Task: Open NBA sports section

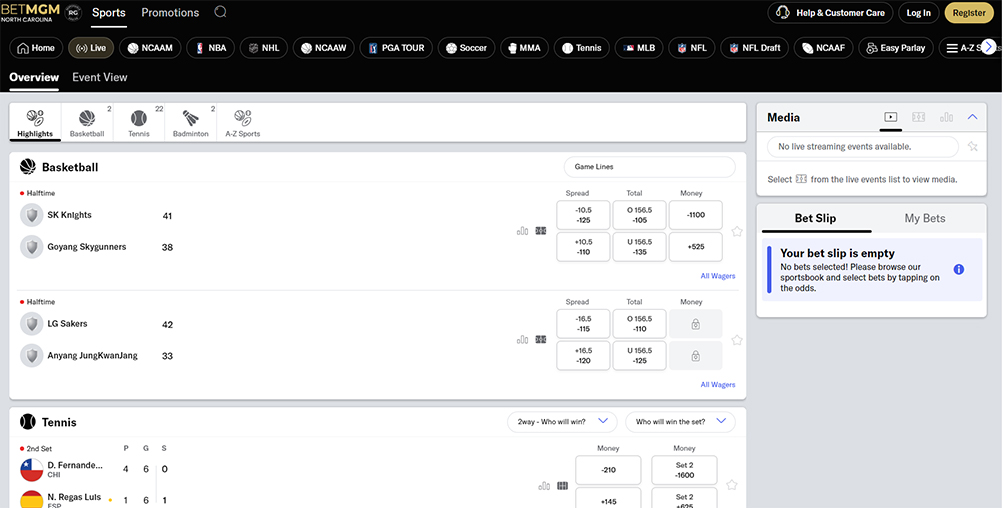Action: pos(211,48)
